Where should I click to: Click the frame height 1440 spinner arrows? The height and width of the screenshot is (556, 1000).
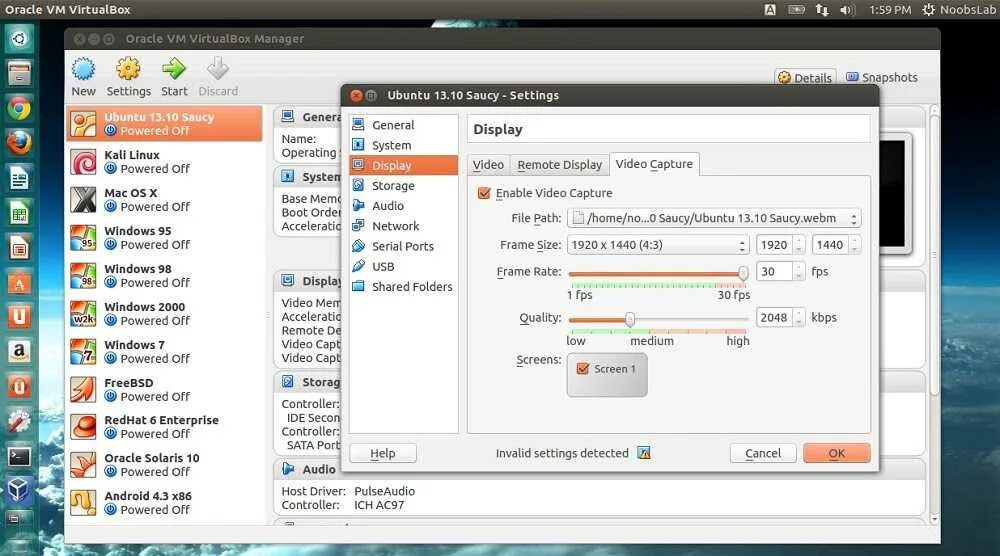pos(855,245)
